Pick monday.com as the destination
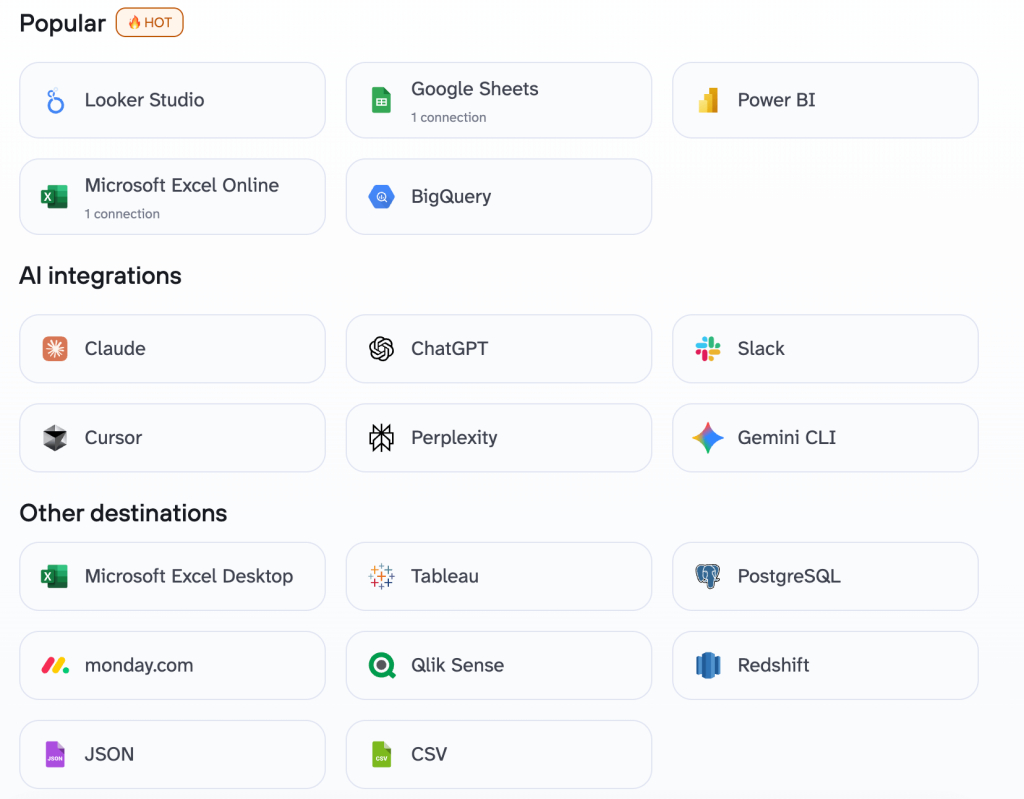The image size is (1024, 799). pyautogui.click(x=172, y=665)
